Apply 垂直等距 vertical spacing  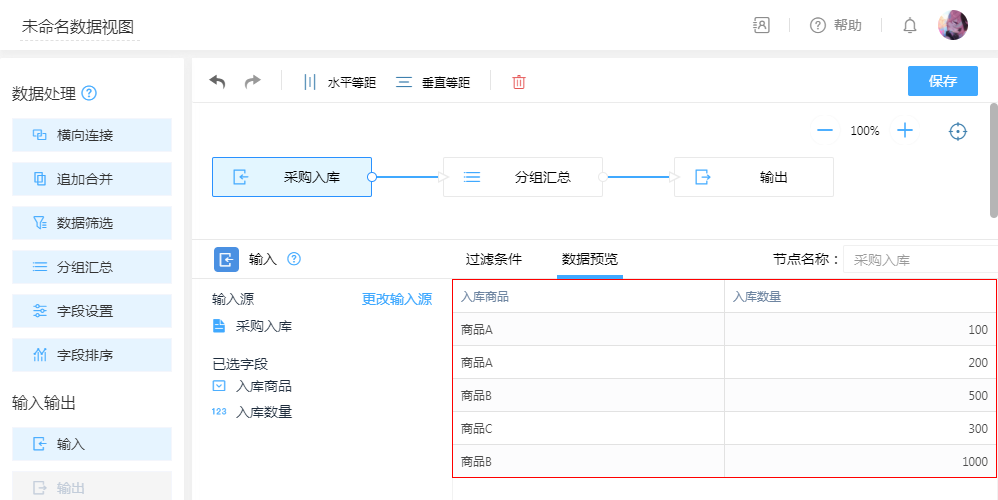point(433,82)
